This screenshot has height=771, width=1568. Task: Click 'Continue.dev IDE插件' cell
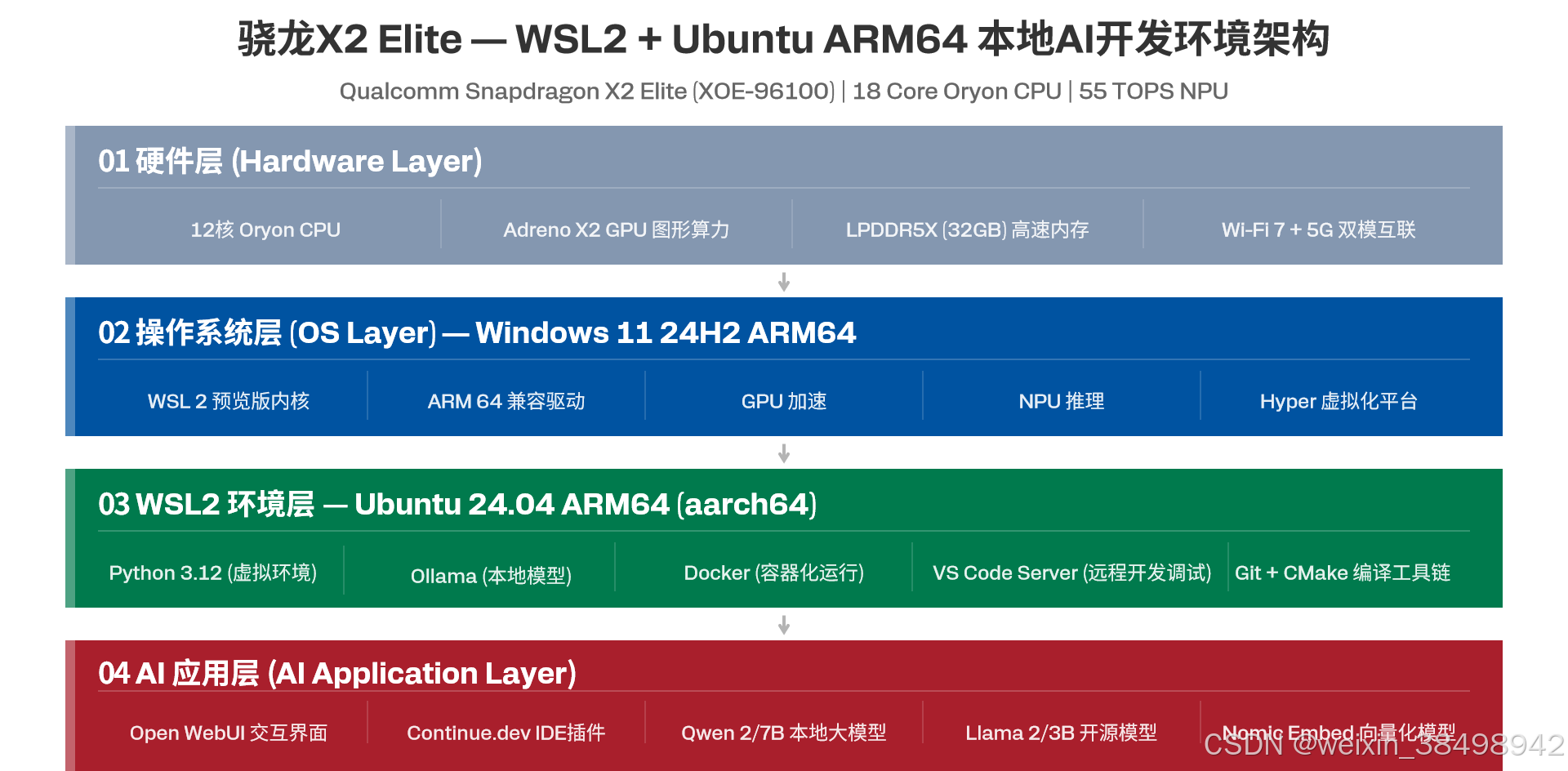pos(506,733)
